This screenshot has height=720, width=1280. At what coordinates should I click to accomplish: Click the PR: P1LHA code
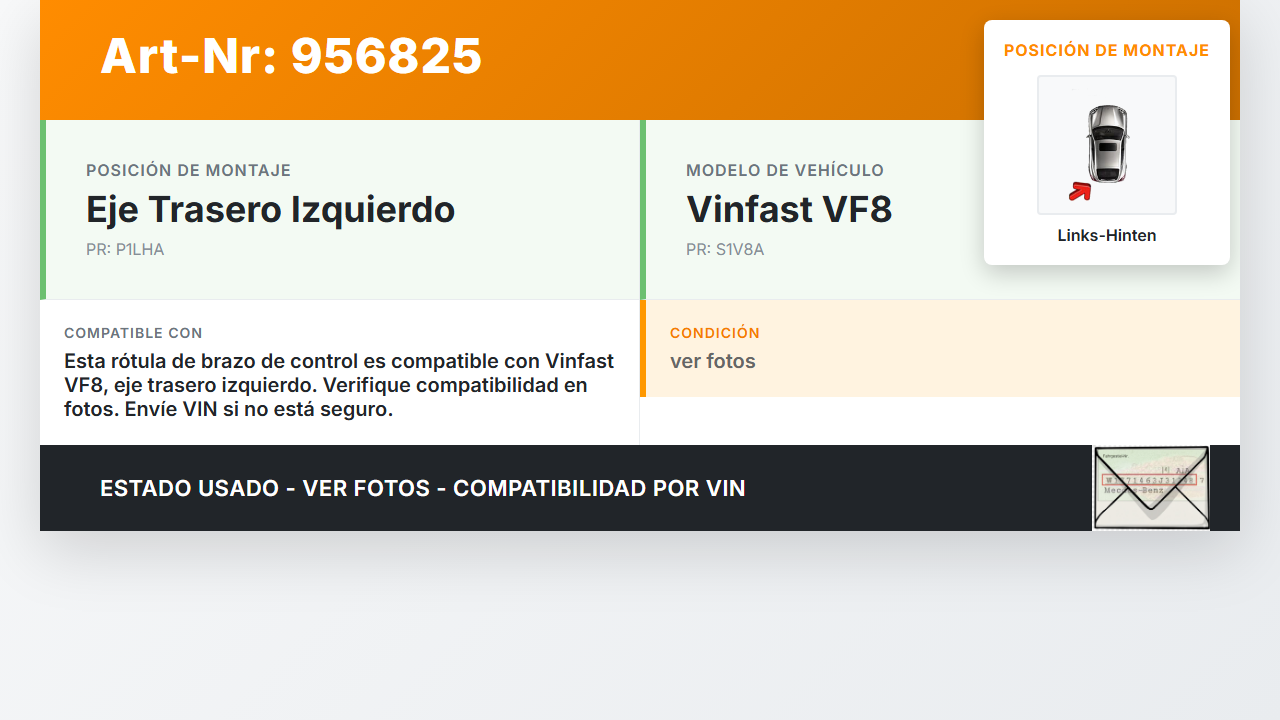click(125, 250)
